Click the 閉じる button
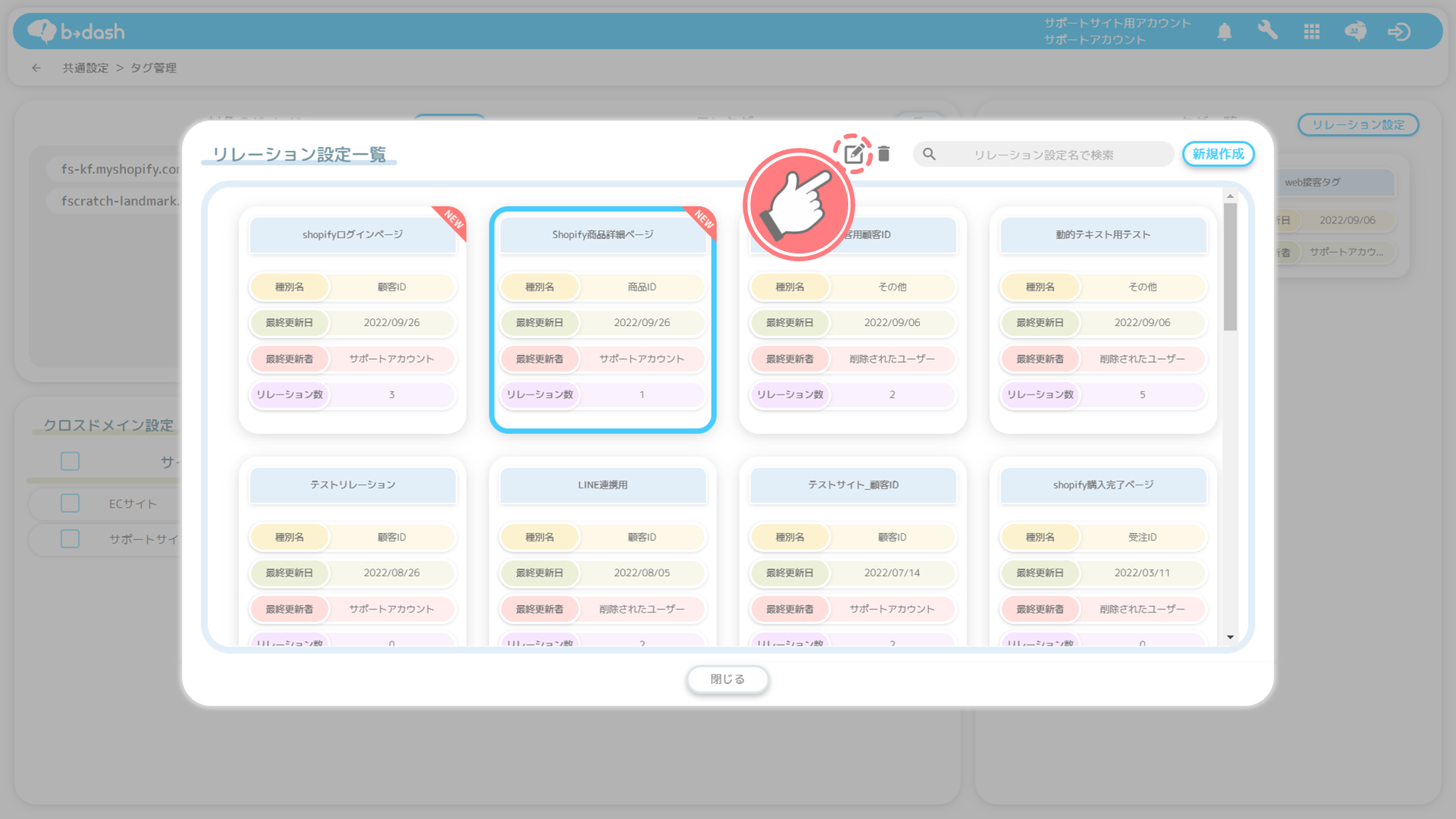The image size is (1456, 819). tap(727, 679)
